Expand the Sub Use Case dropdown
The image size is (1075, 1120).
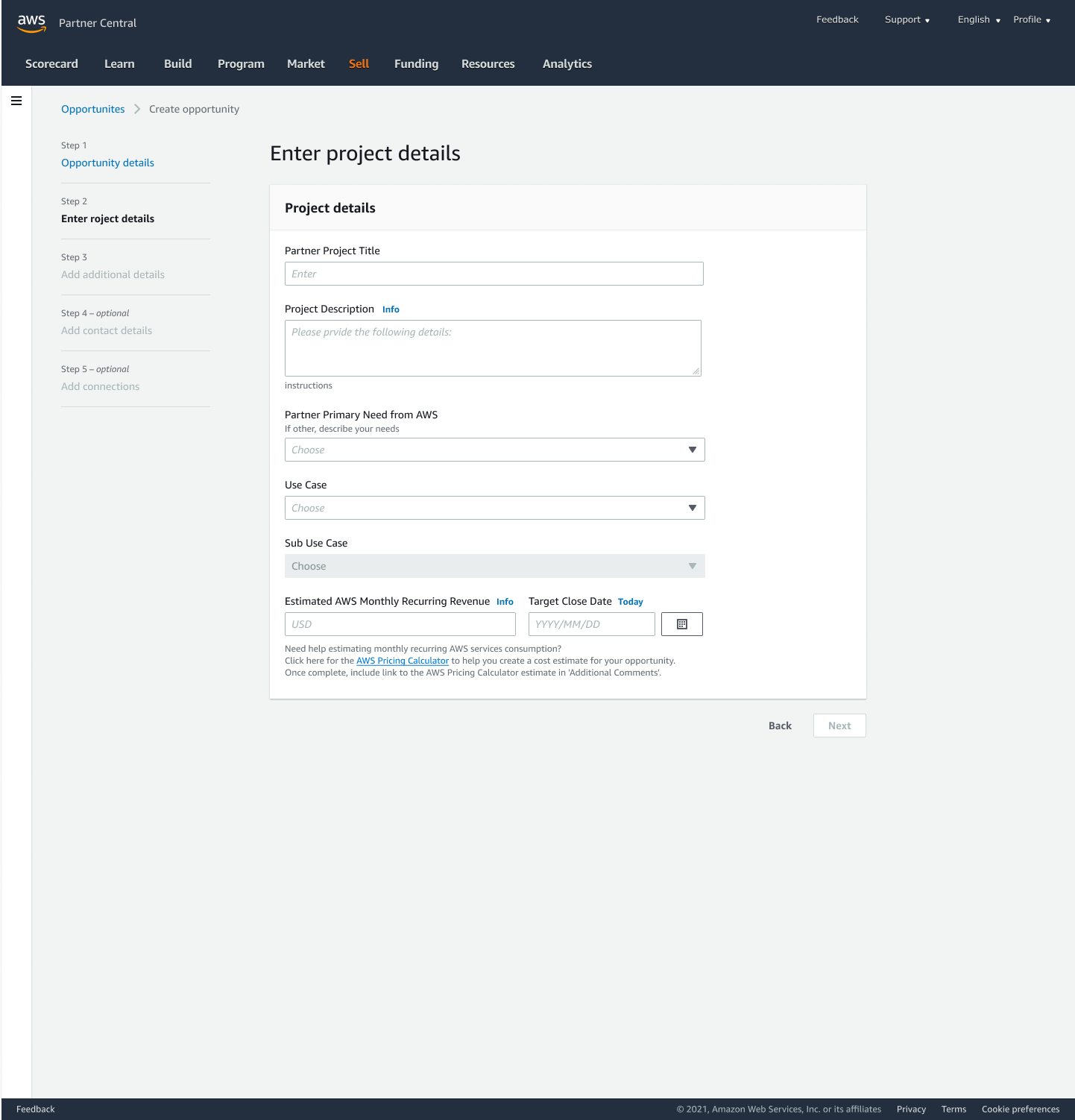tap(495, 566)
